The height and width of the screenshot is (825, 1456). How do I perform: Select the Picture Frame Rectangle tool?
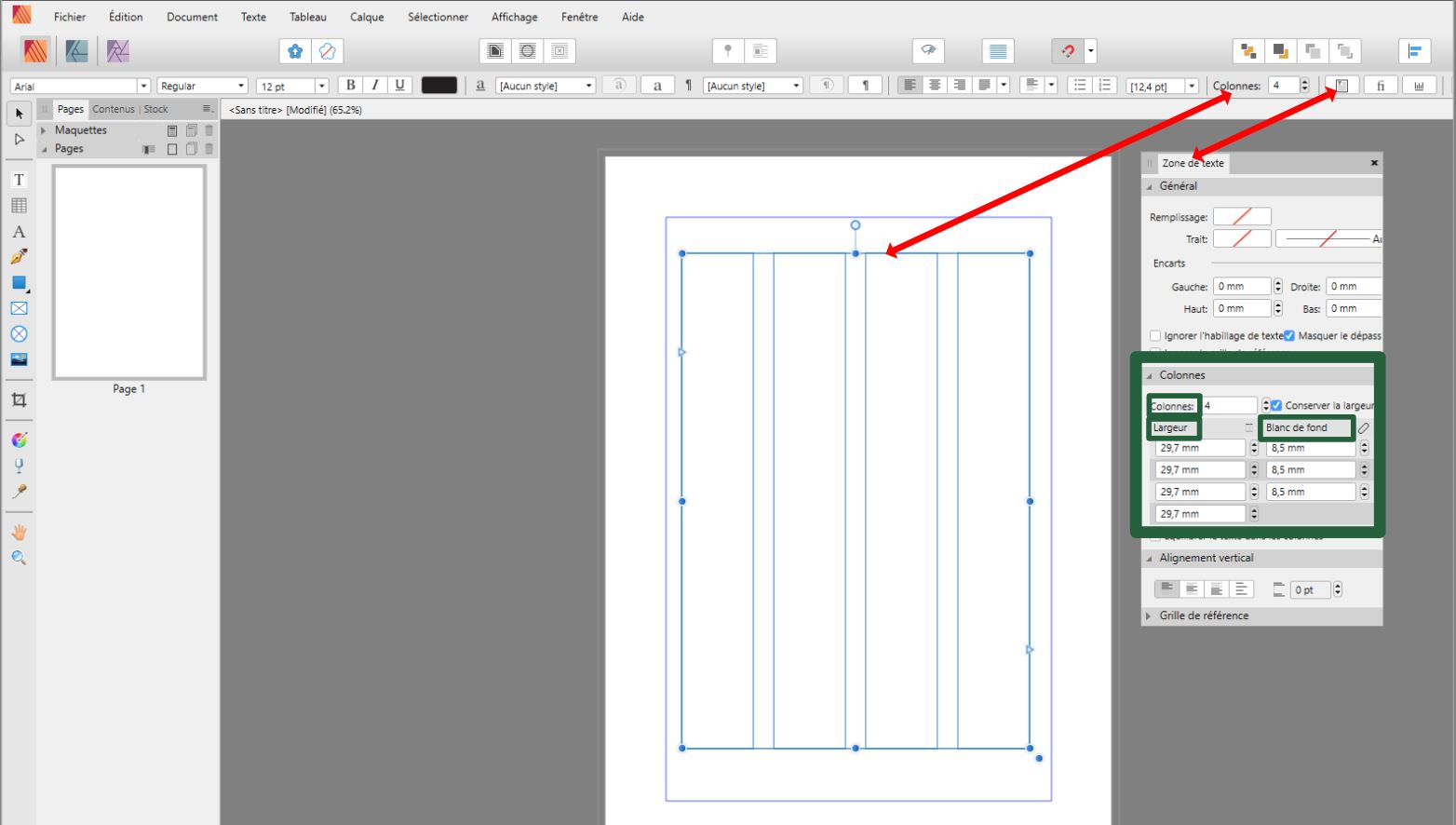(19, 308)
